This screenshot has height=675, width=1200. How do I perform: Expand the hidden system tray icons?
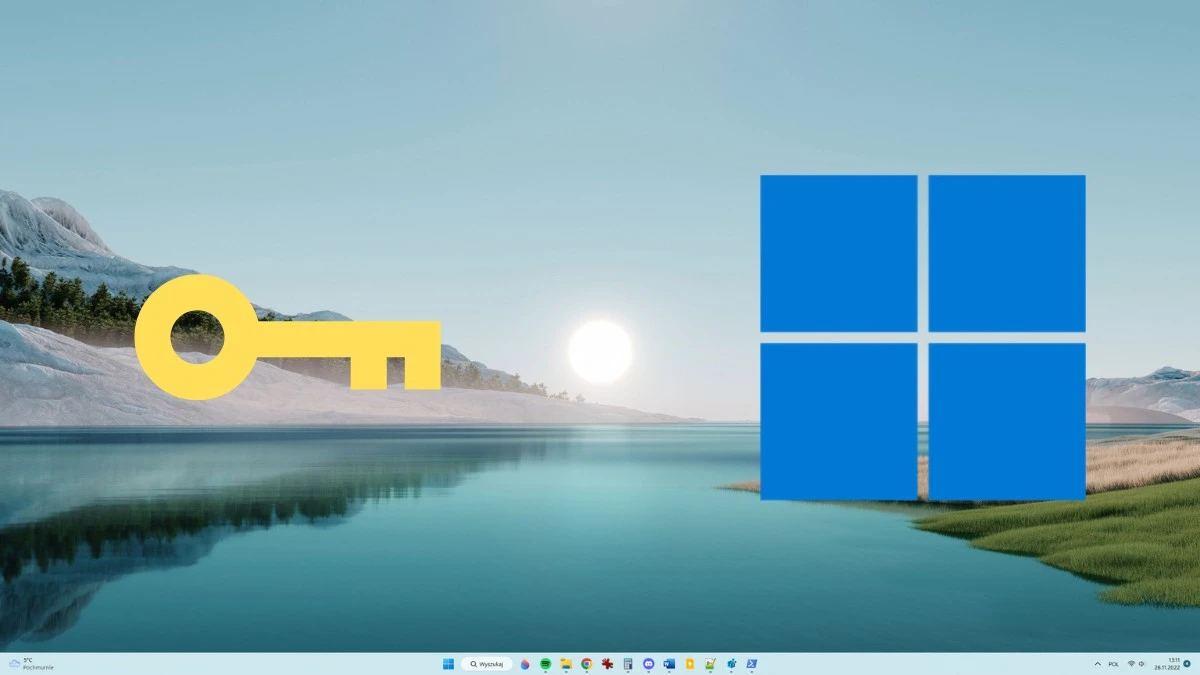point(1098,663)
